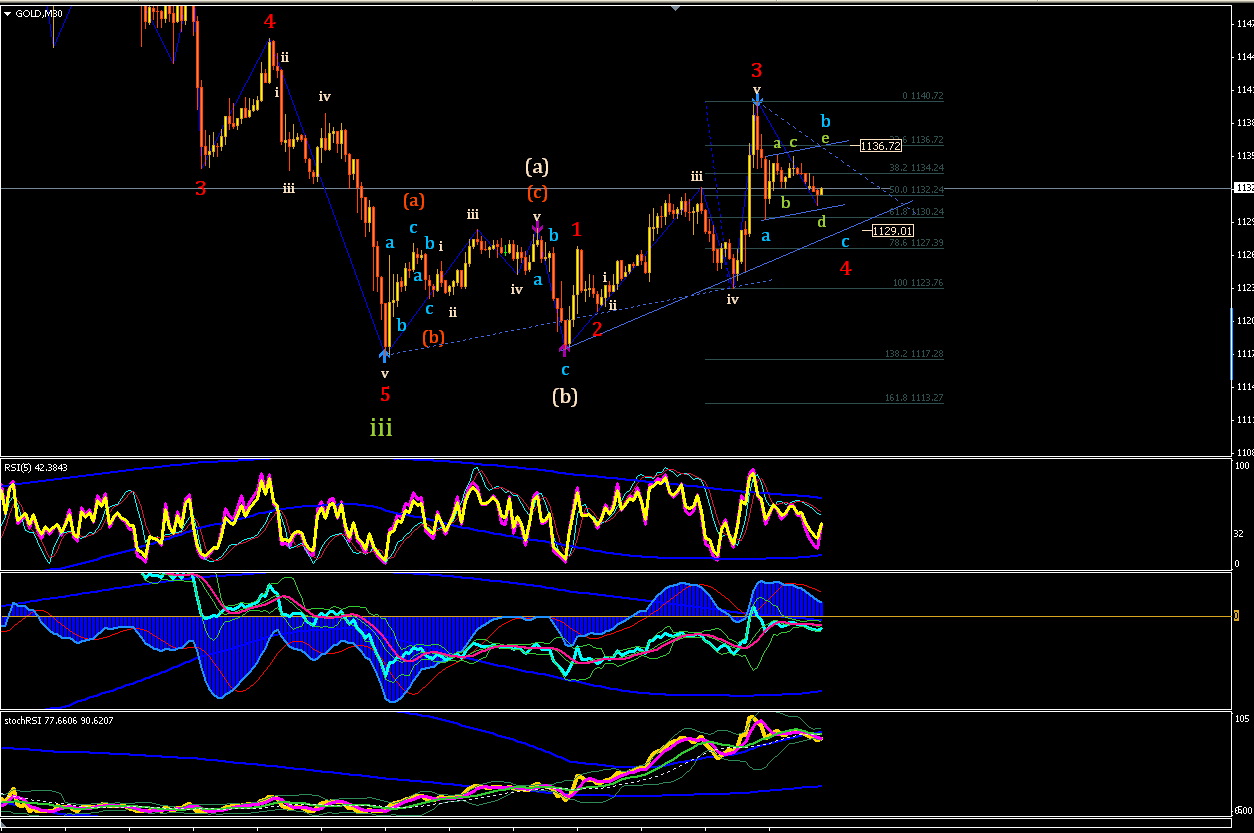Select the red 4 label near the right trendline
This screenshot has height=833, width=1254.
click(846, 268)
